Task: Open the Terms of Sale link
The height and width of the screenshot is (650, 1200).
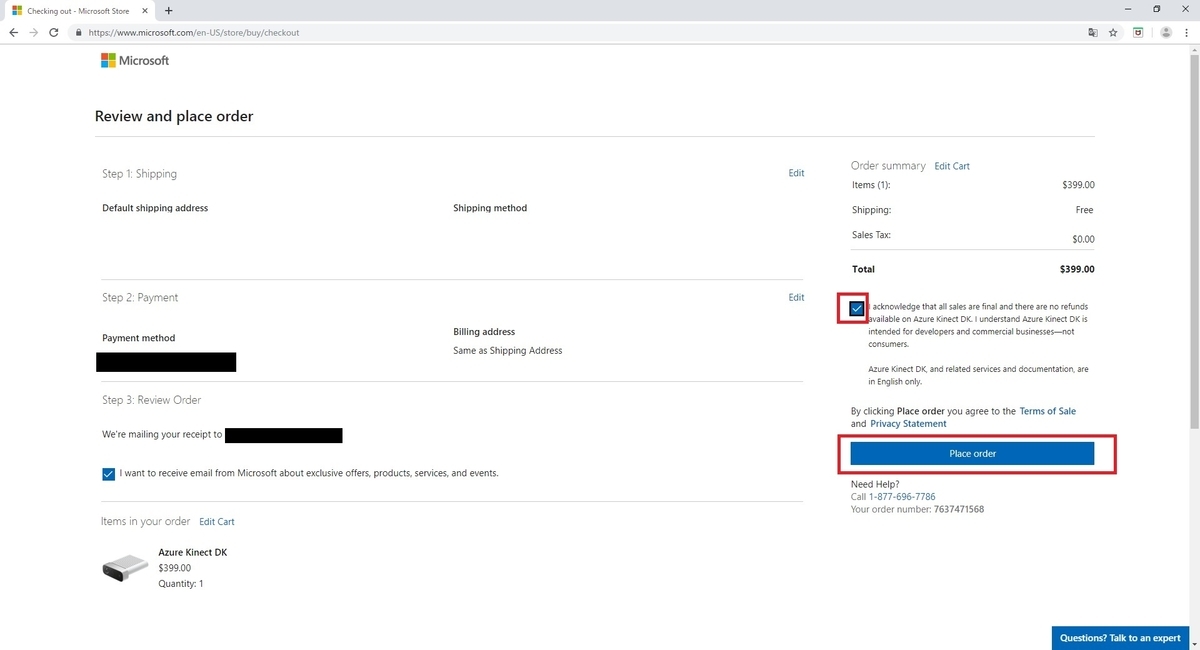Action: [1048, 411]
